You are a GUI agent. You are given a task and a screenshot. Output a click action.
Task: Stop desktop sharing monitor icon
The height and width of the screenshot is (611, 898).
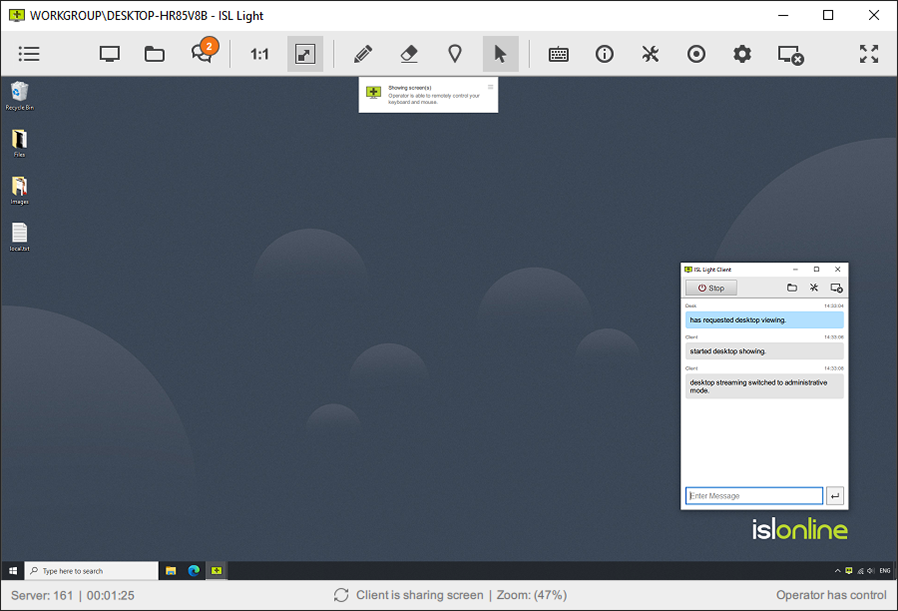pos(790,54)
